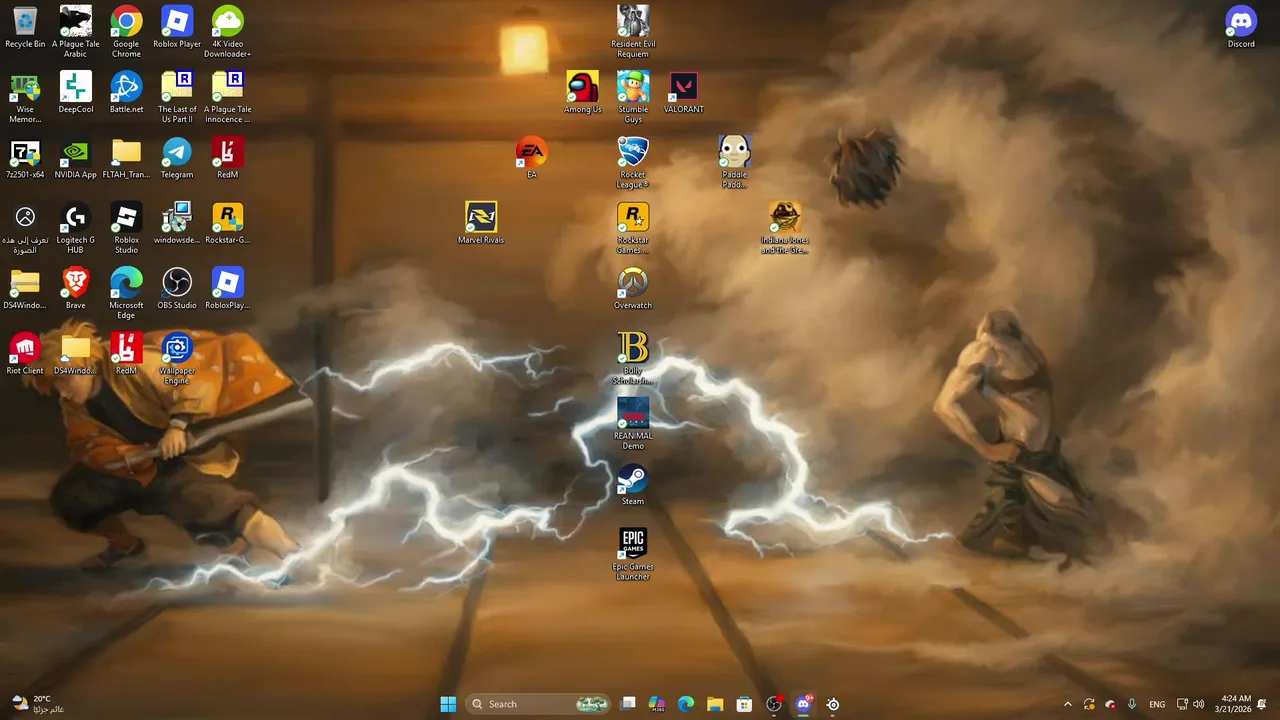Open Rockstar Games Launcher shortcut
Image resolution: width=1280 pixels, height=720 pixels.
tap(633, 228)
